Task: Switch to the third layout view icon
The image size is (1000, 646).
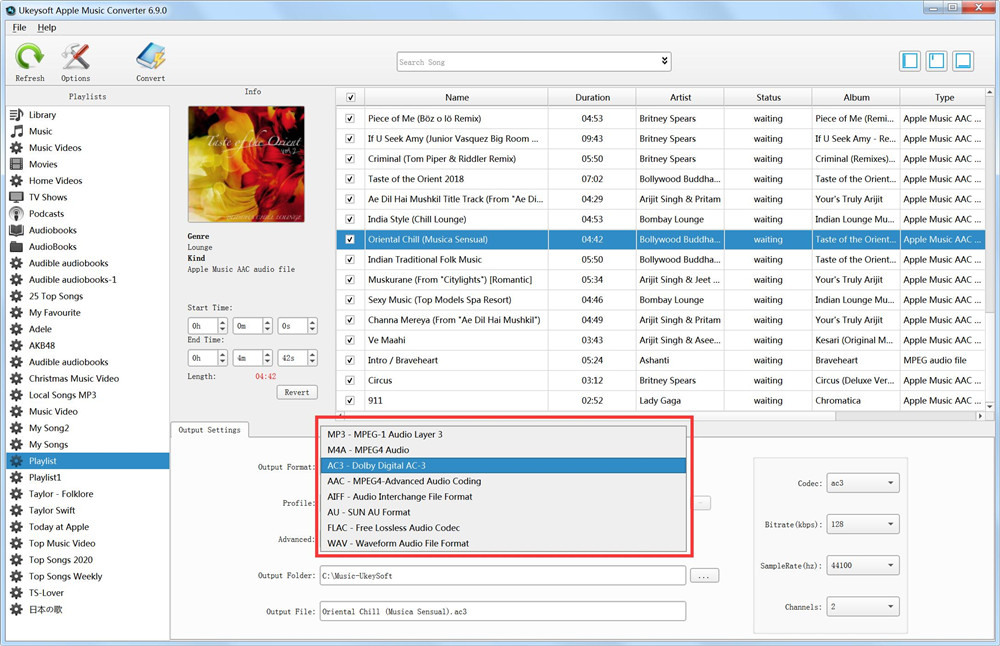Action: click(963, 61)
